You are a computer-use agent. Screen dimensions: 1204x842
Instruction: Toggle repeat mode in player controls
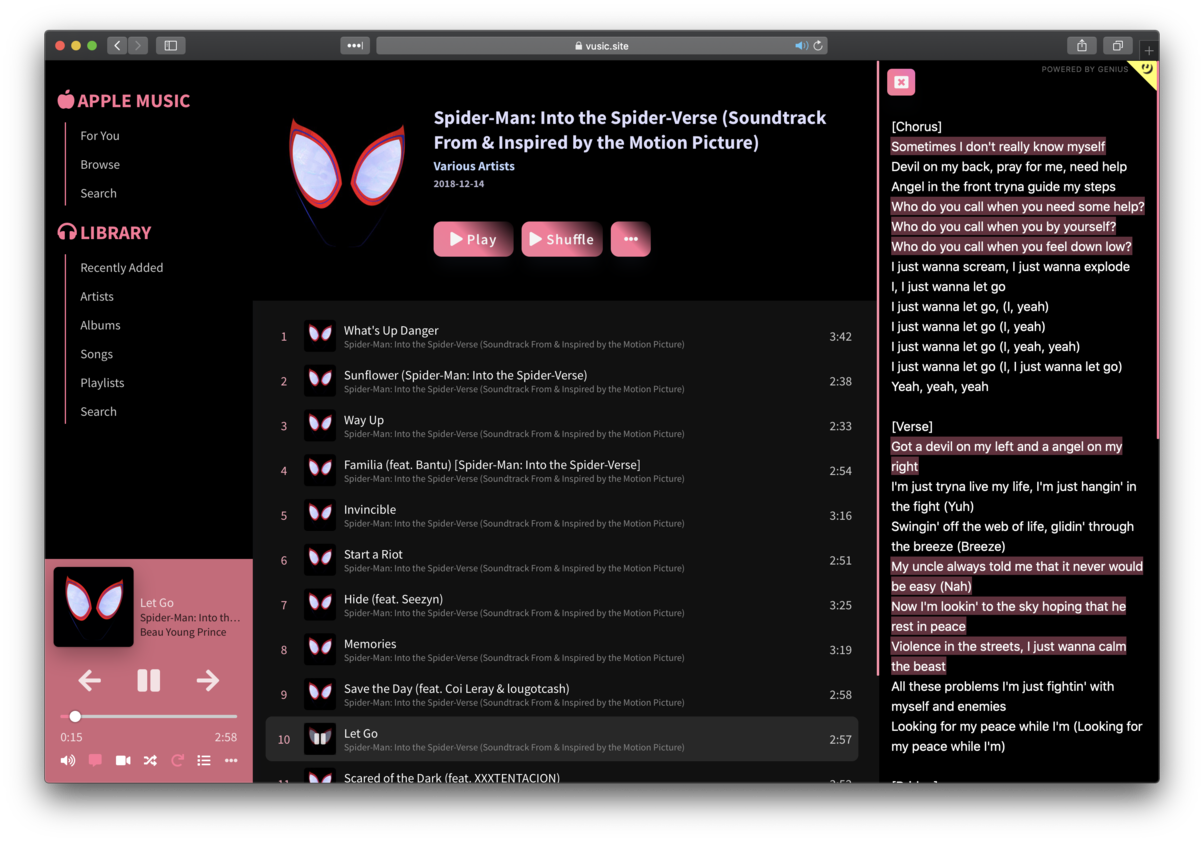pyautogui.click(x=177, y=761)
